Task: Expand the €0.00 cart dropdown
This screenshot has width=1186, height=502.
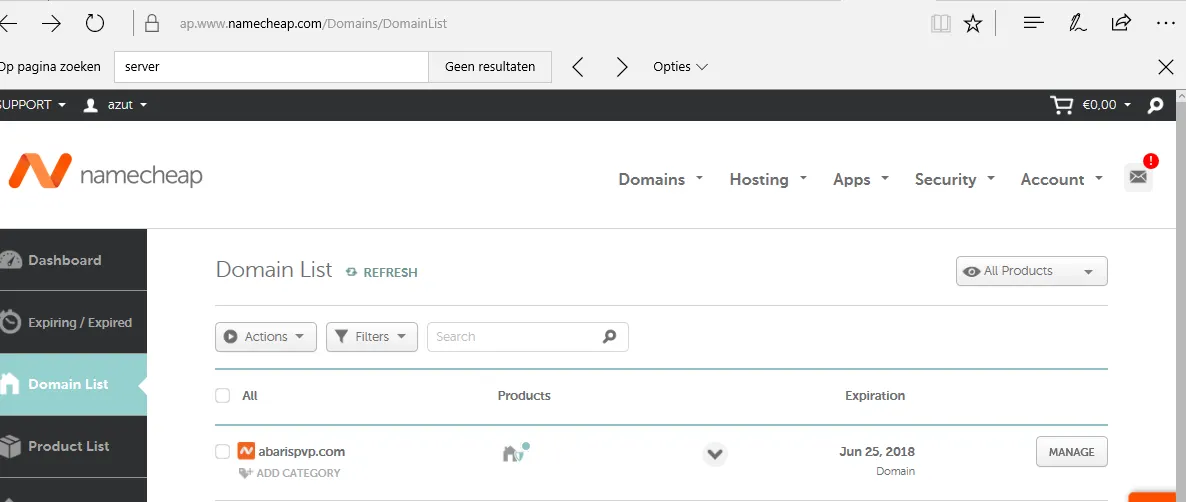Action: click(1109, 105)
